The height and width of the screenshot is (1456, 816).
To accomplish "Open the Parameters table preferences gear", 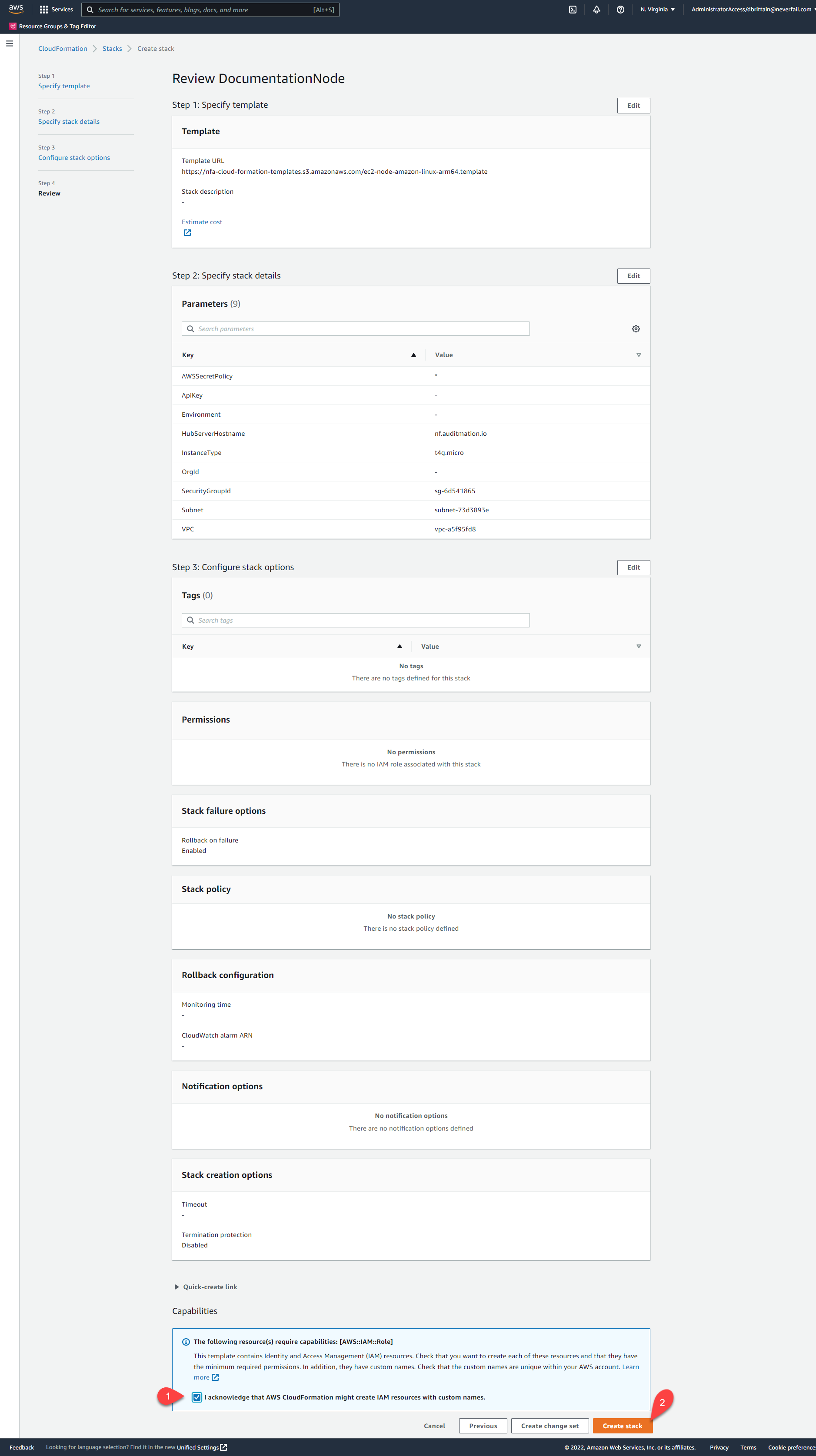I will point(636,328).
